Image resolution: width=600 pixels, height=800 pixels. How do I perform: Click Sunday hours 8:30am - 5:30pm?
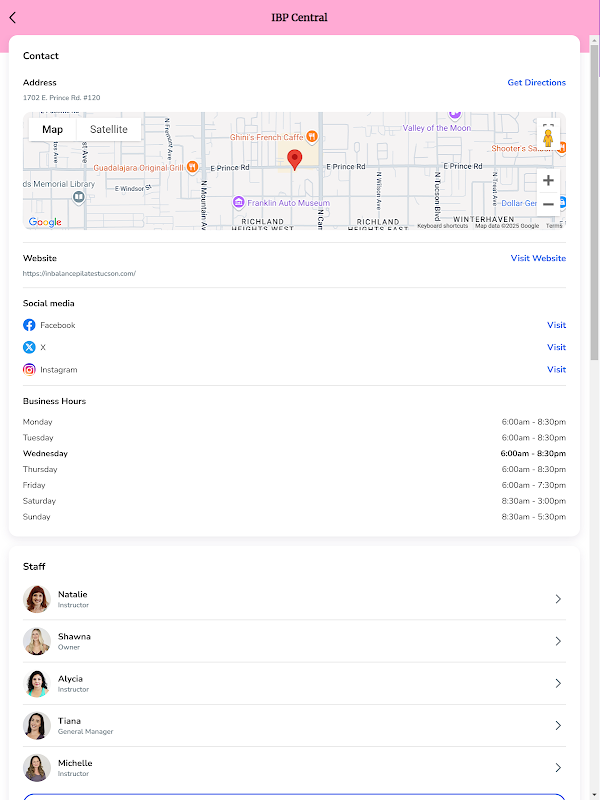coord(534,517)
